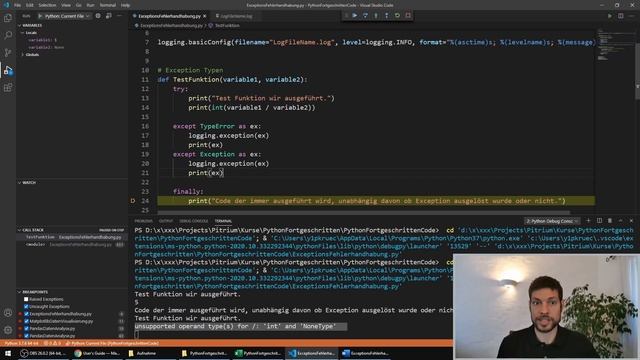Split the editor to the right
This screenshot has width=640, height=360.
[620, 16]
